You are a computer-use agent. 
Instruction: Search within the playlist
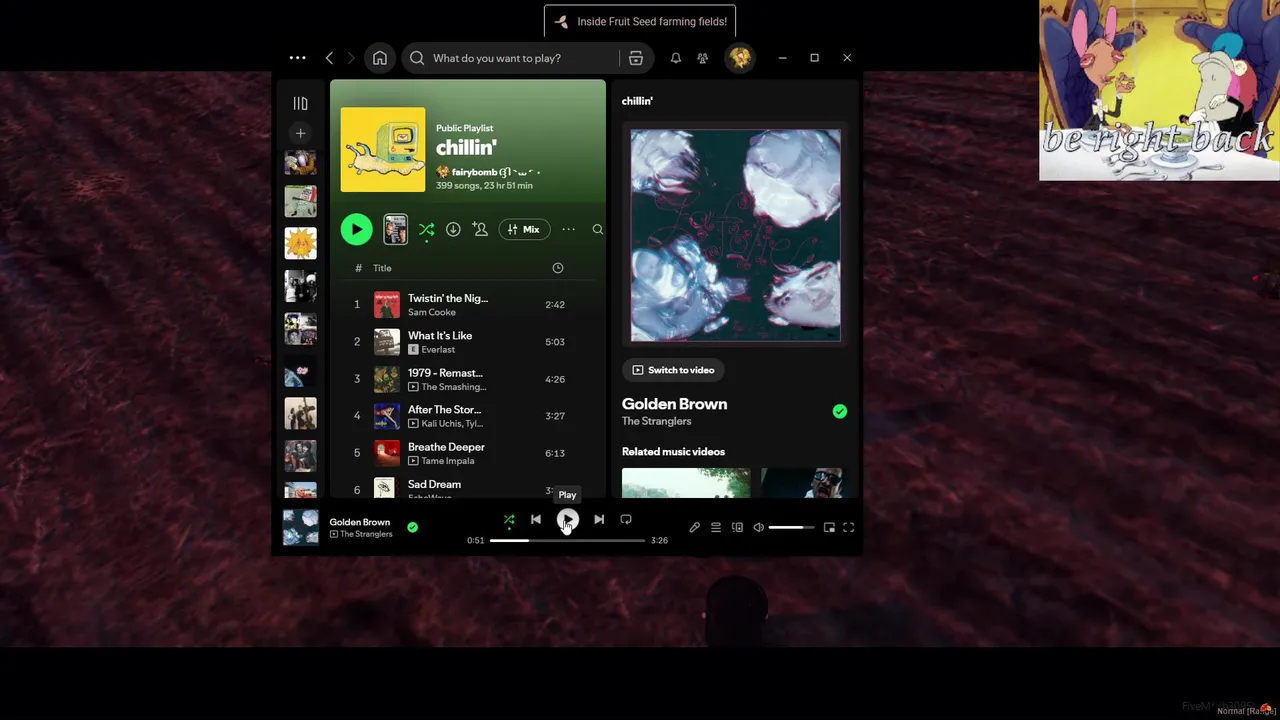click(597, 229)
